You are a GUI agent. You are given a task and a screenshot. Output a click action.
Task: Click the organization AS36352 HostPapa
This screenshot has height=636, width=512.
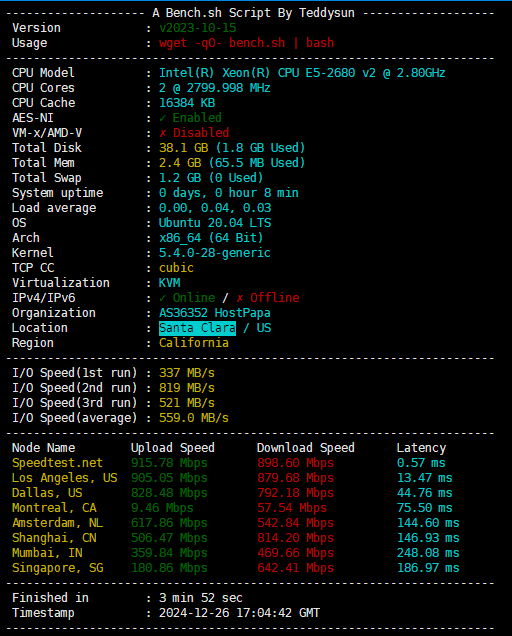215,313
